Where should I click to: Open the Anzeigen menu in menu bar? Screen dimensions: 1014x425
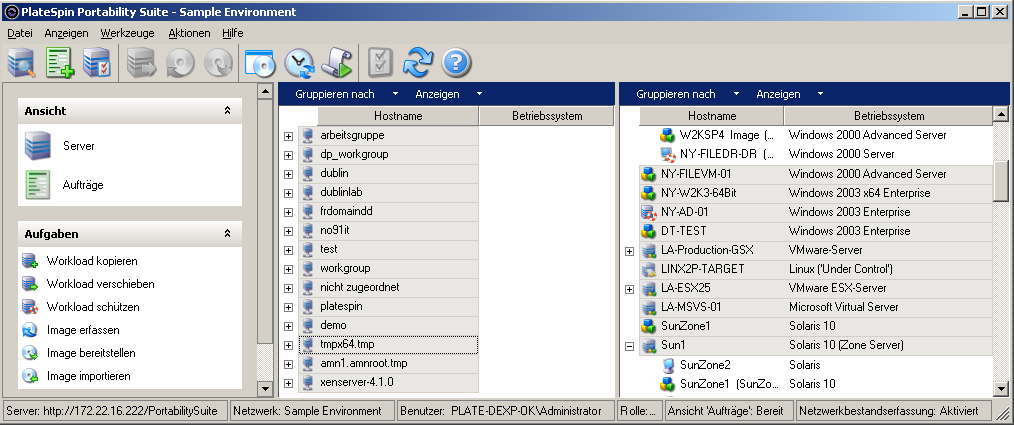click(66, 33)
